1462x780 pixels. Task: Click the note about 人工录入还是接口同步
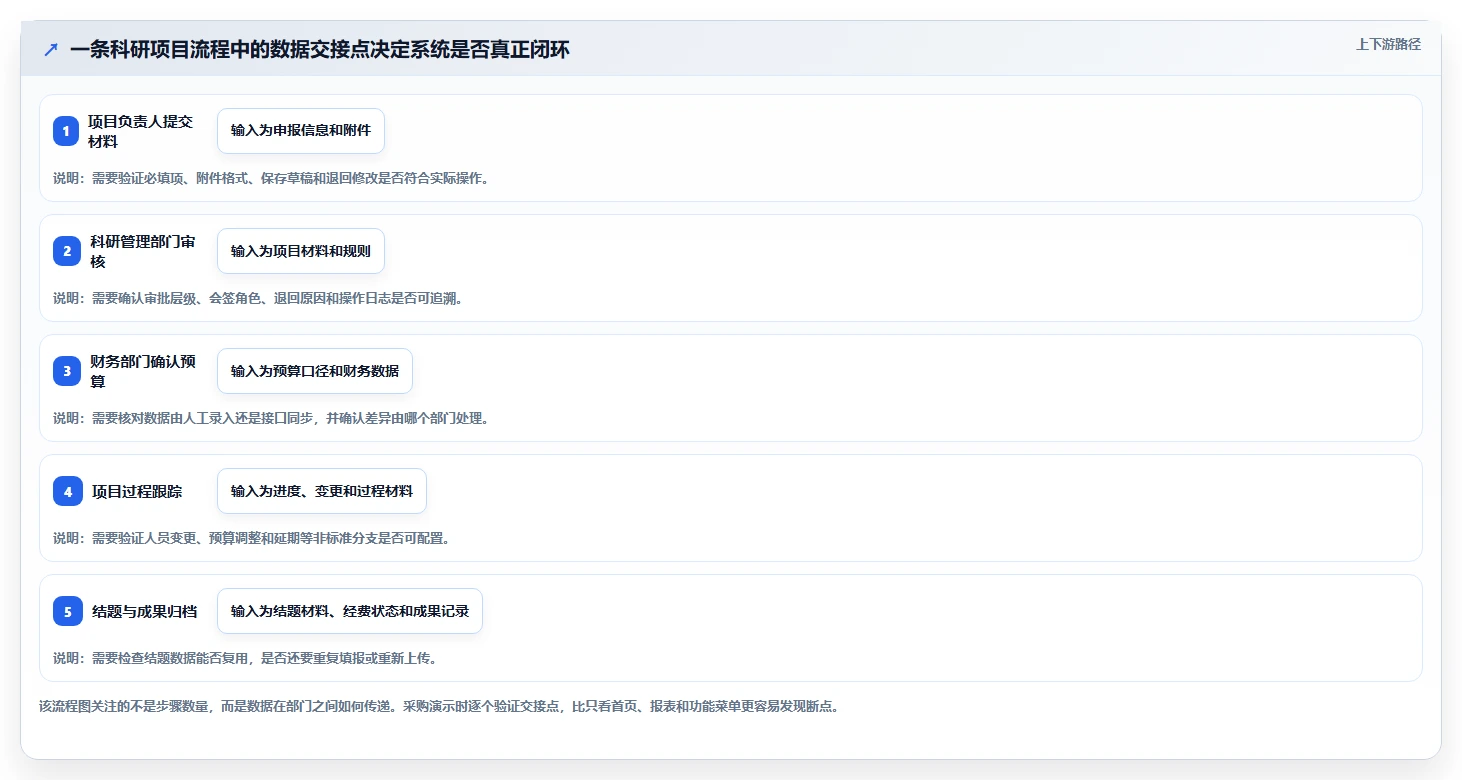tap(271, 418)
